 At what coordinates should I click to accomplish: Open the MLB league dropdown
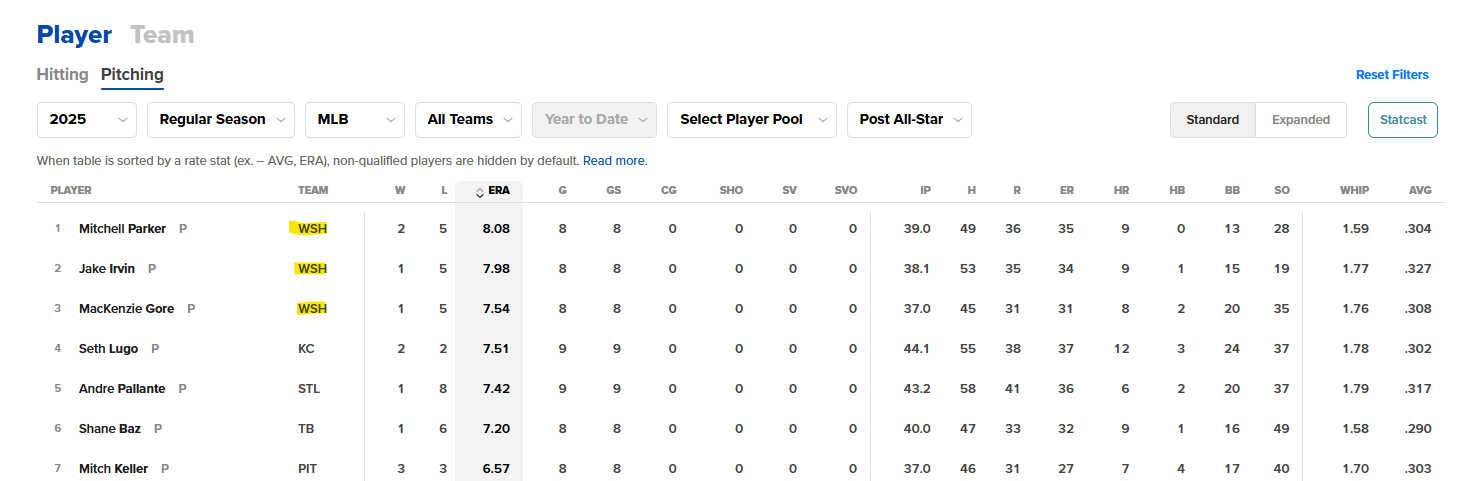pyautogui.click(x=355, y=119)
